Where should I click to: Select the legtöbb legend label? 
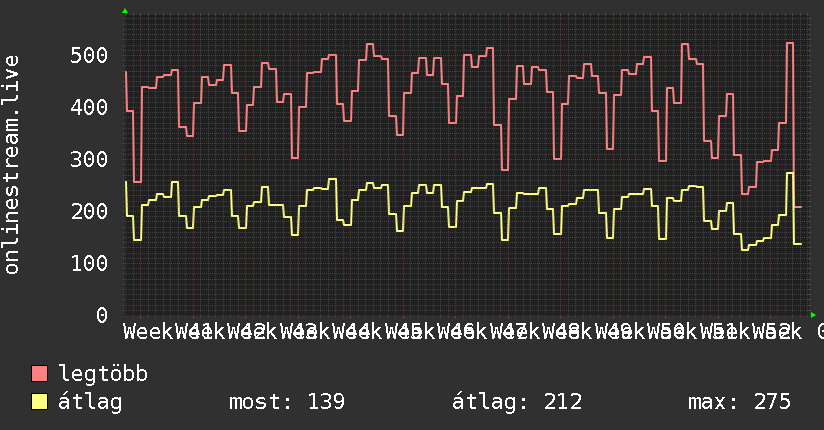coord(103,374)
